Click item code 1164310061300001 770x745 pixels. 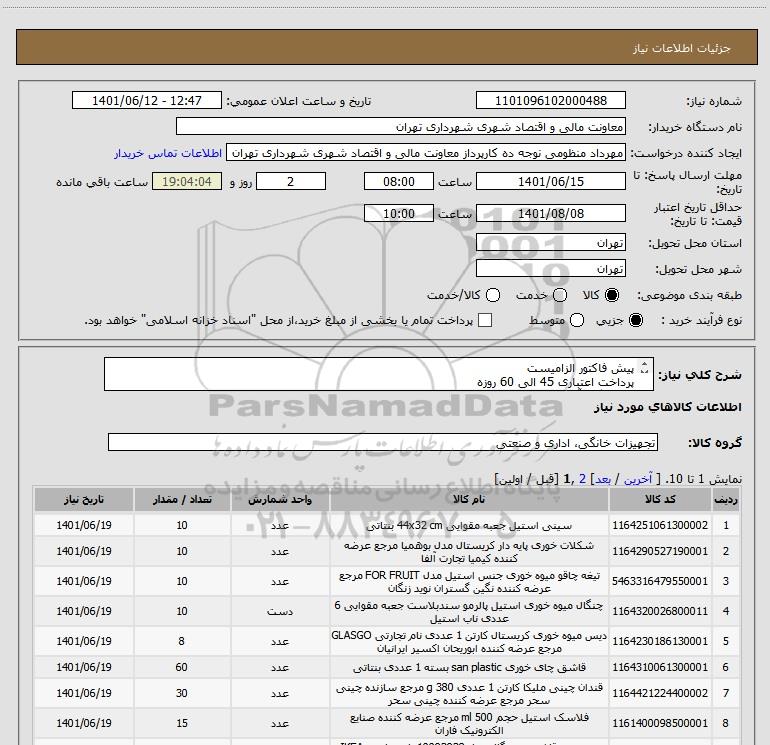[x=660, y=667]
